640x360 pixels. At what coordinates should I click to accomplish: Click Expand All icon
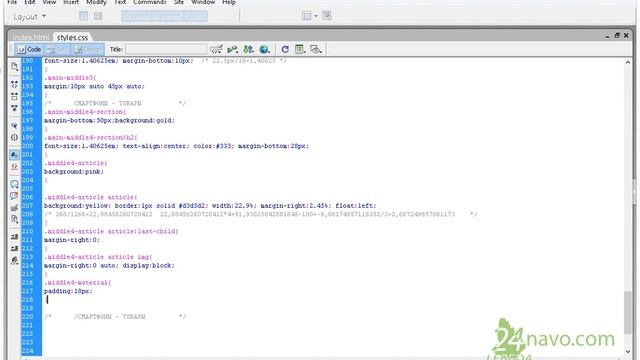click(x=14, y=108)
